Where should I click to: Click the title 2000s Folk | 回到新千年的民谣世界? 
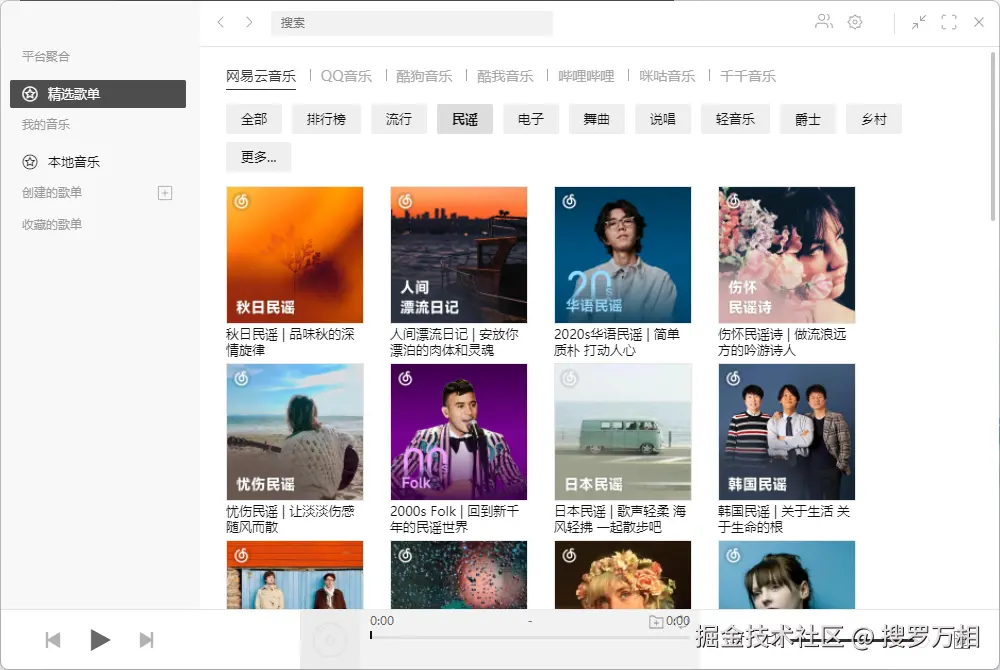click(454, 520)
